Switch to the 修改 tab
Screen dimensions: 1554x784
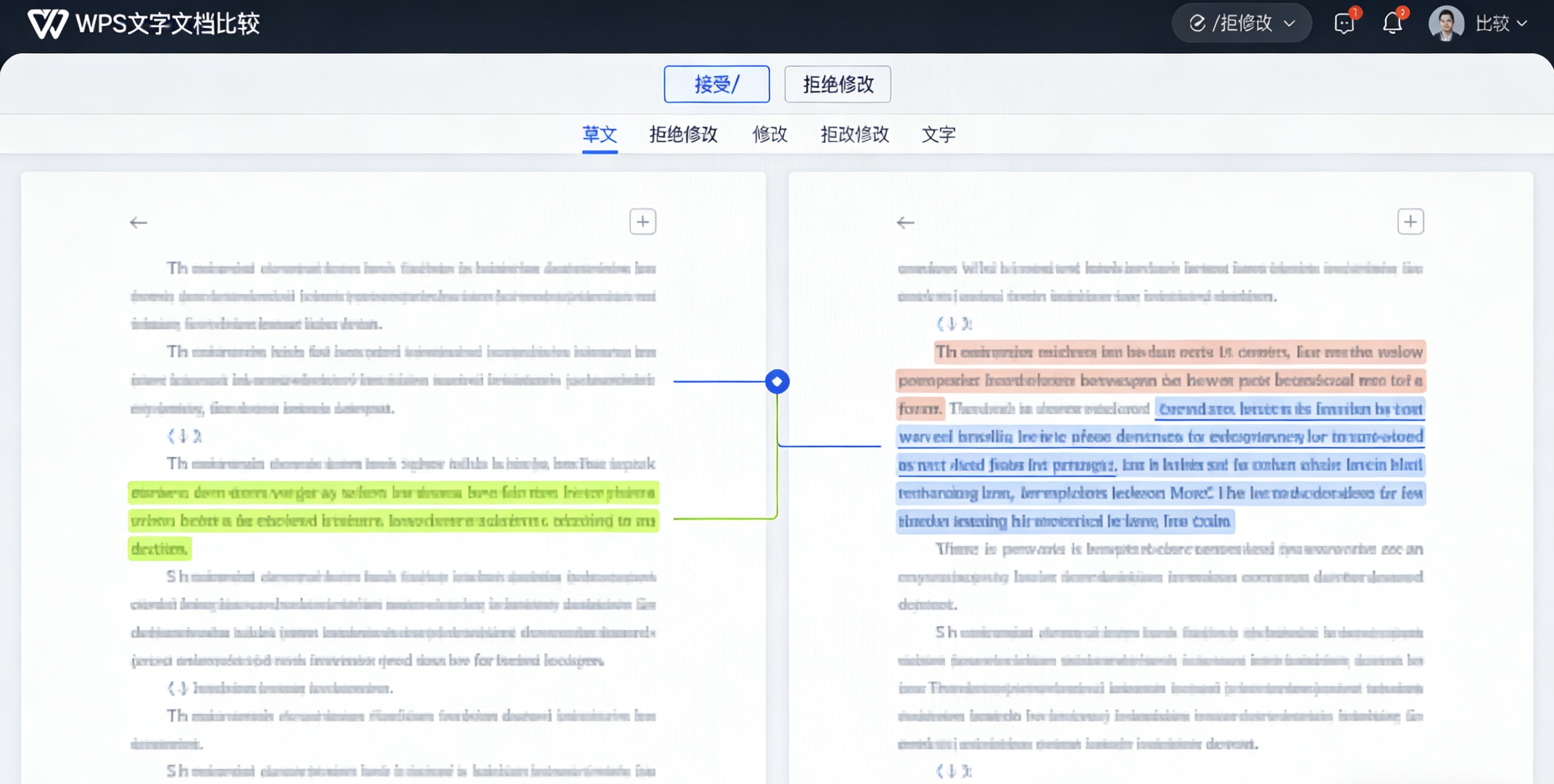click(x=770, y=135)
